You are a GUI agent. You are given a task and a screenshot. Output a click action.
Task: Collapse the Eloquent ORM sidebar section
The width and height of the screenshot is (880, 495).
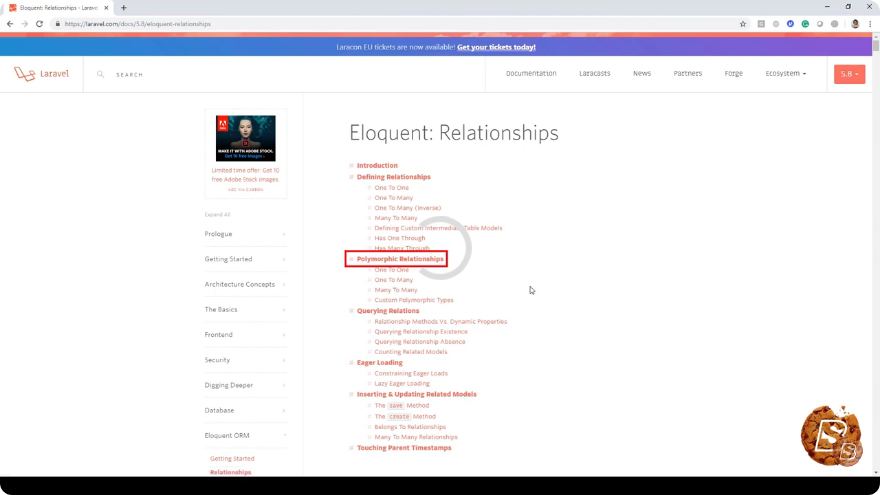pos(245,436)
